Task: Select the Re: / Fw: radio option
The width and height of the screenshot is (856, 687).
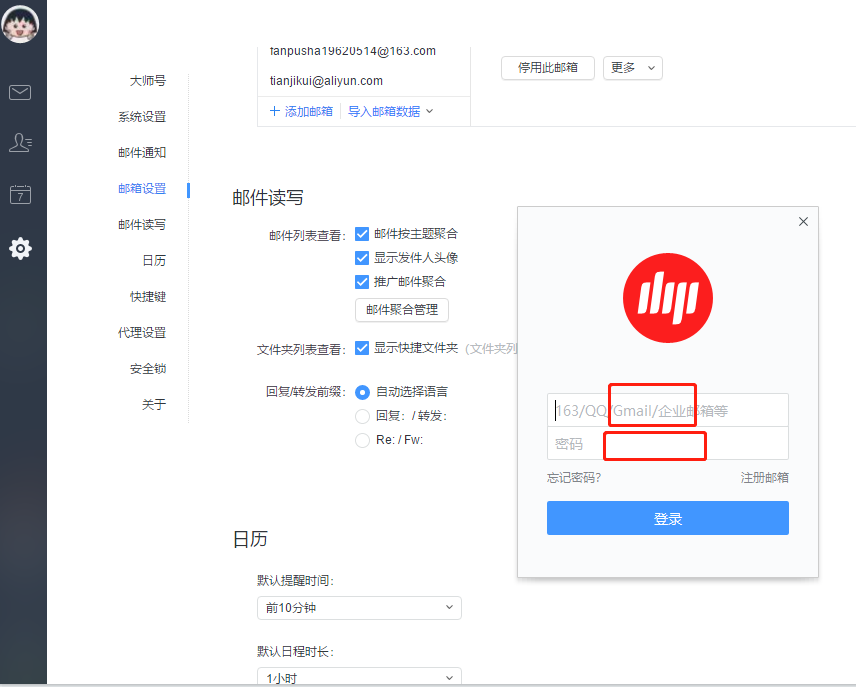Action: coord(363,440)
